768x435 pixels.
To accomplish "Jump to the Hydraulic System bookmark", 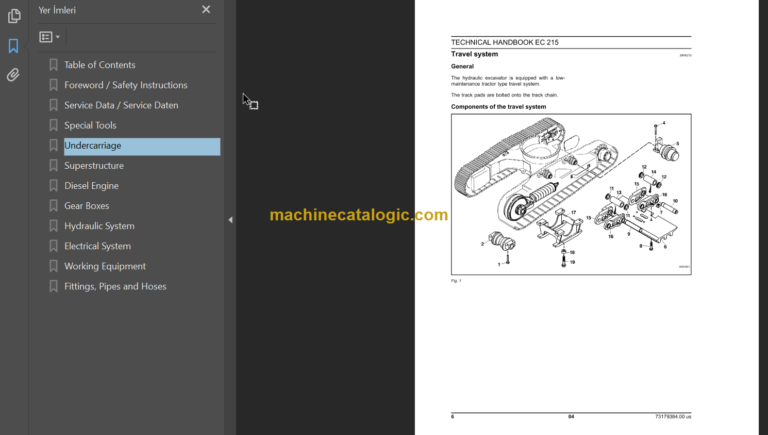I will 99,226.
